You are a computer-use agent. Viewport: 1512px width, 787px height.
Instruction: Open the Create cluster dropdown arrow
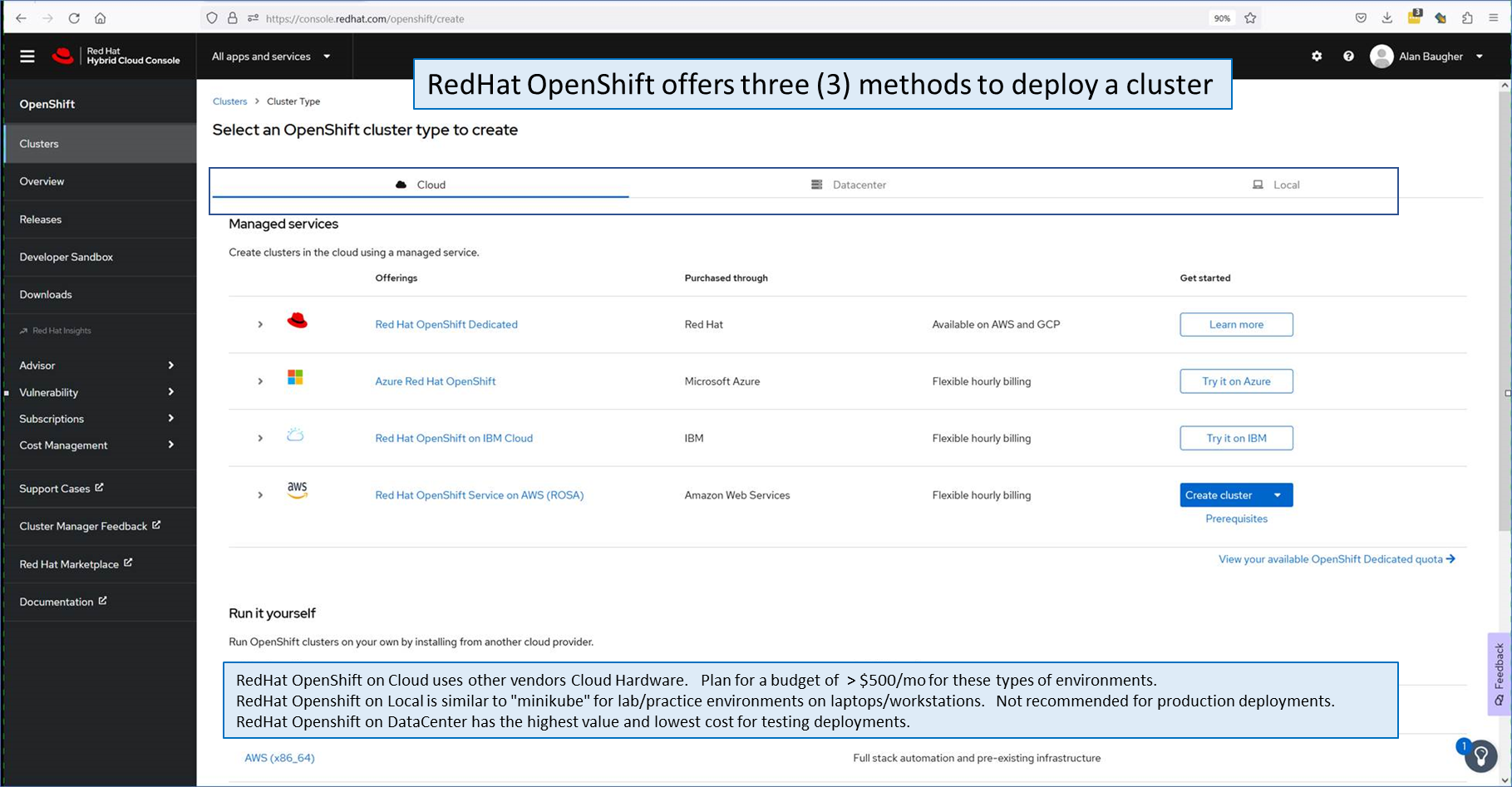[x=1278, y=495]
